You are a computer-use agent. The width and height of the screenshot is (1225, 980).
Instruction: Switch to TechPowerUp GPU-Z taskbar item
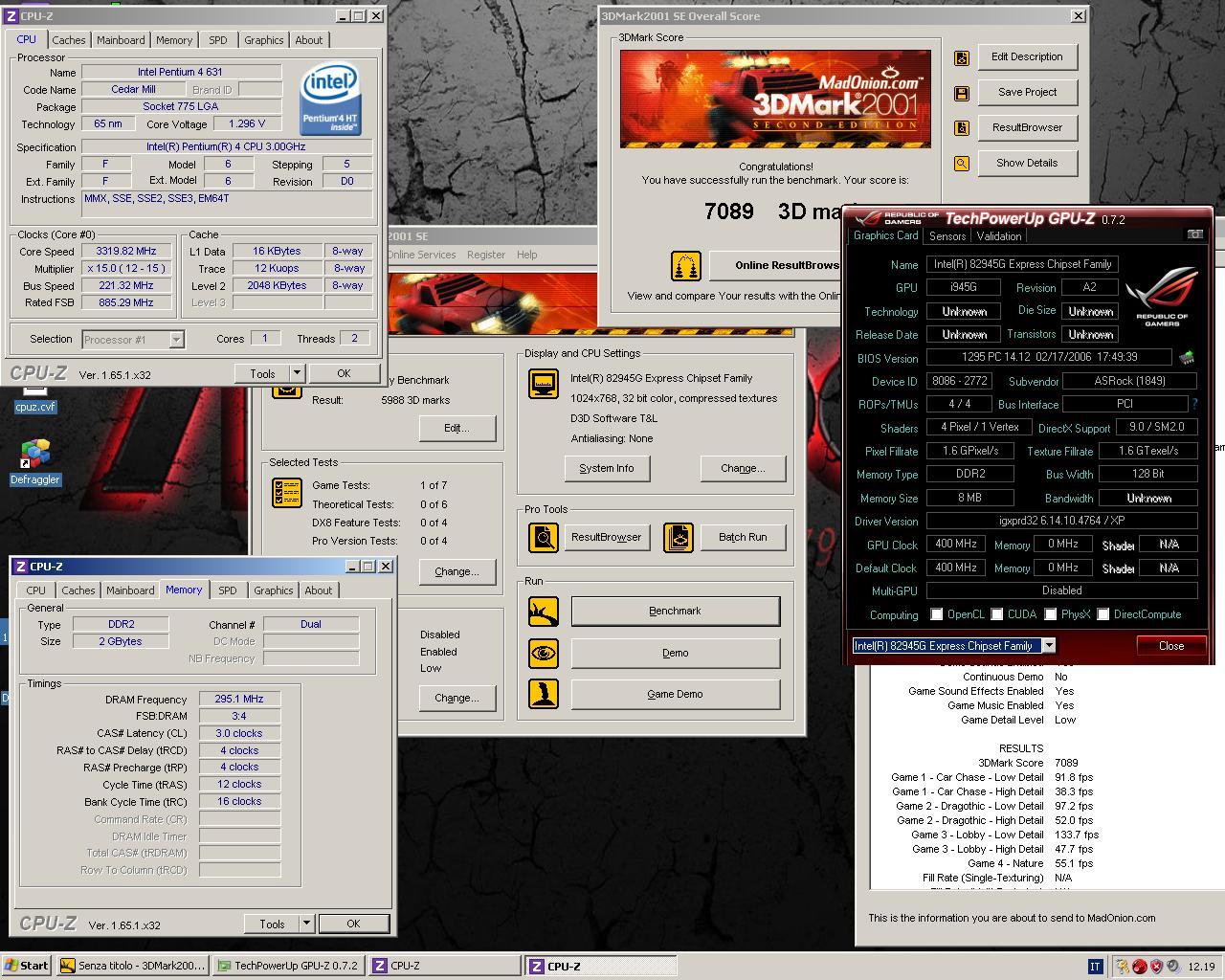[288, 966]
